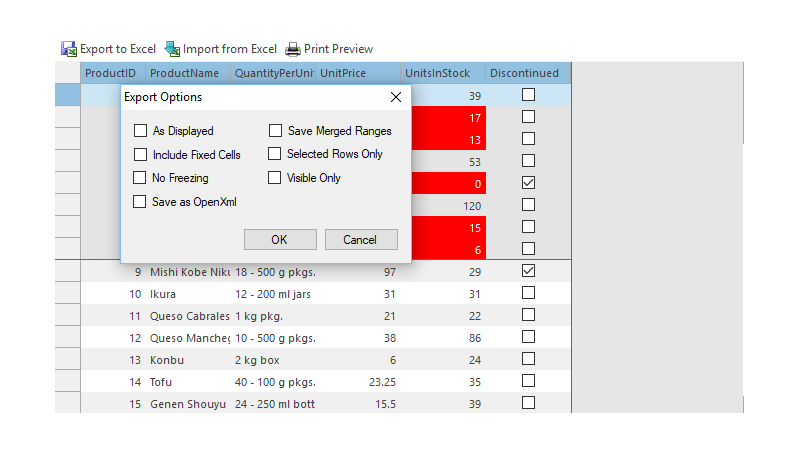Select row header of product 13
This screenshot has height=450, width=800.
tap(67, 360)
